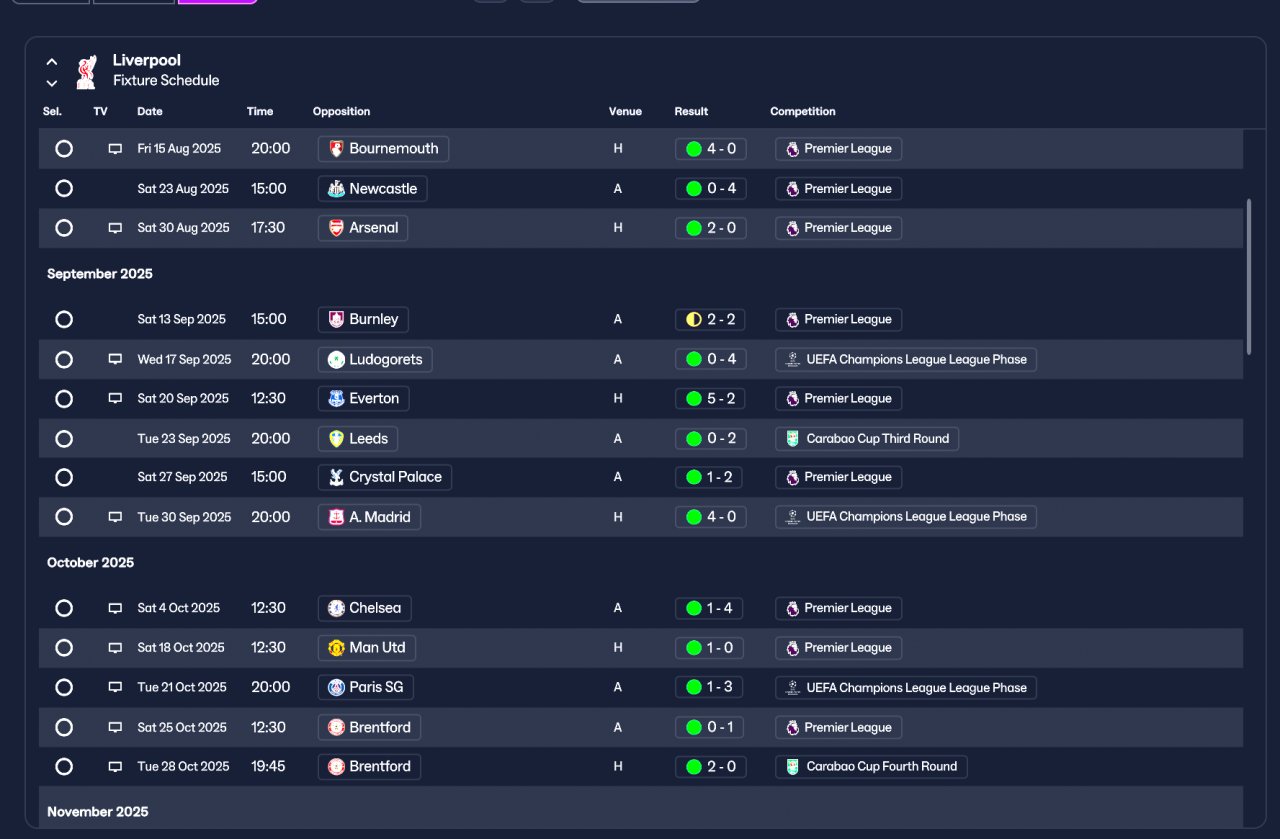Click the TV icon for Paris SG match
This screenshot has width=1280, height=839.
[x=115, y=688]
